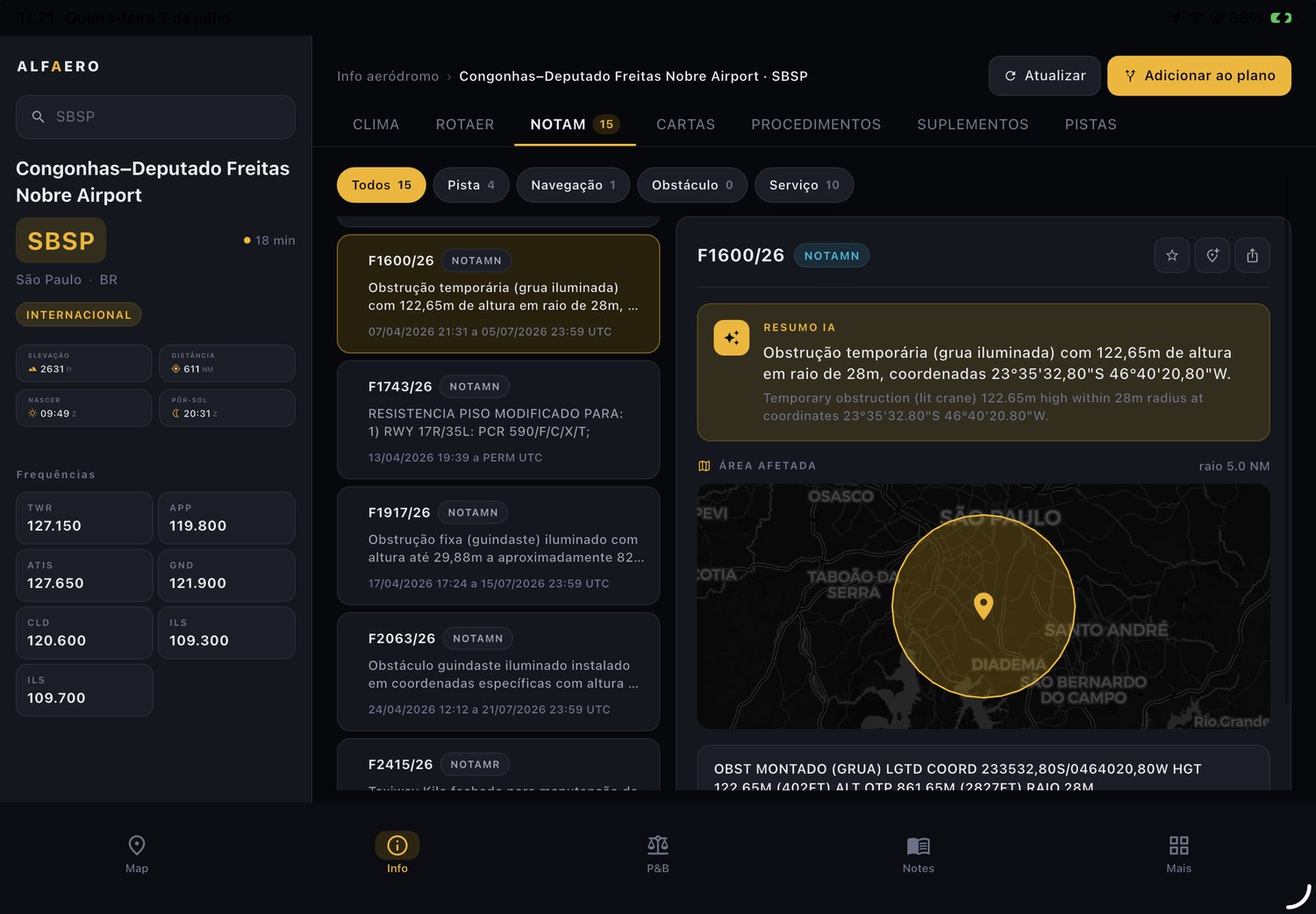
Task: Switch to the CLIMA tab
Action: coord(375,125)
